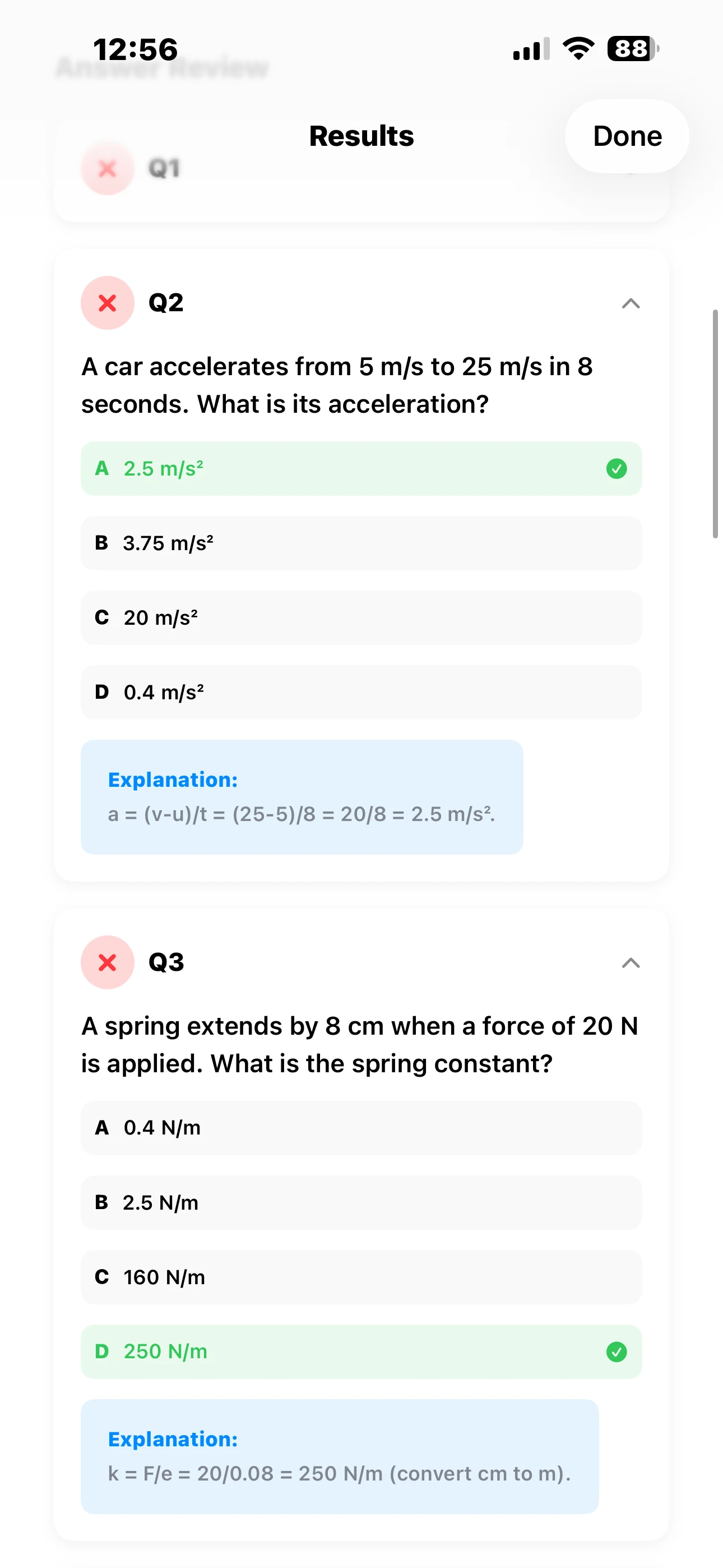Screen dimensions: 723x1568
Task: Click the green checkmark on answer A 2.5 m/s²
Action: coord(617,469)
